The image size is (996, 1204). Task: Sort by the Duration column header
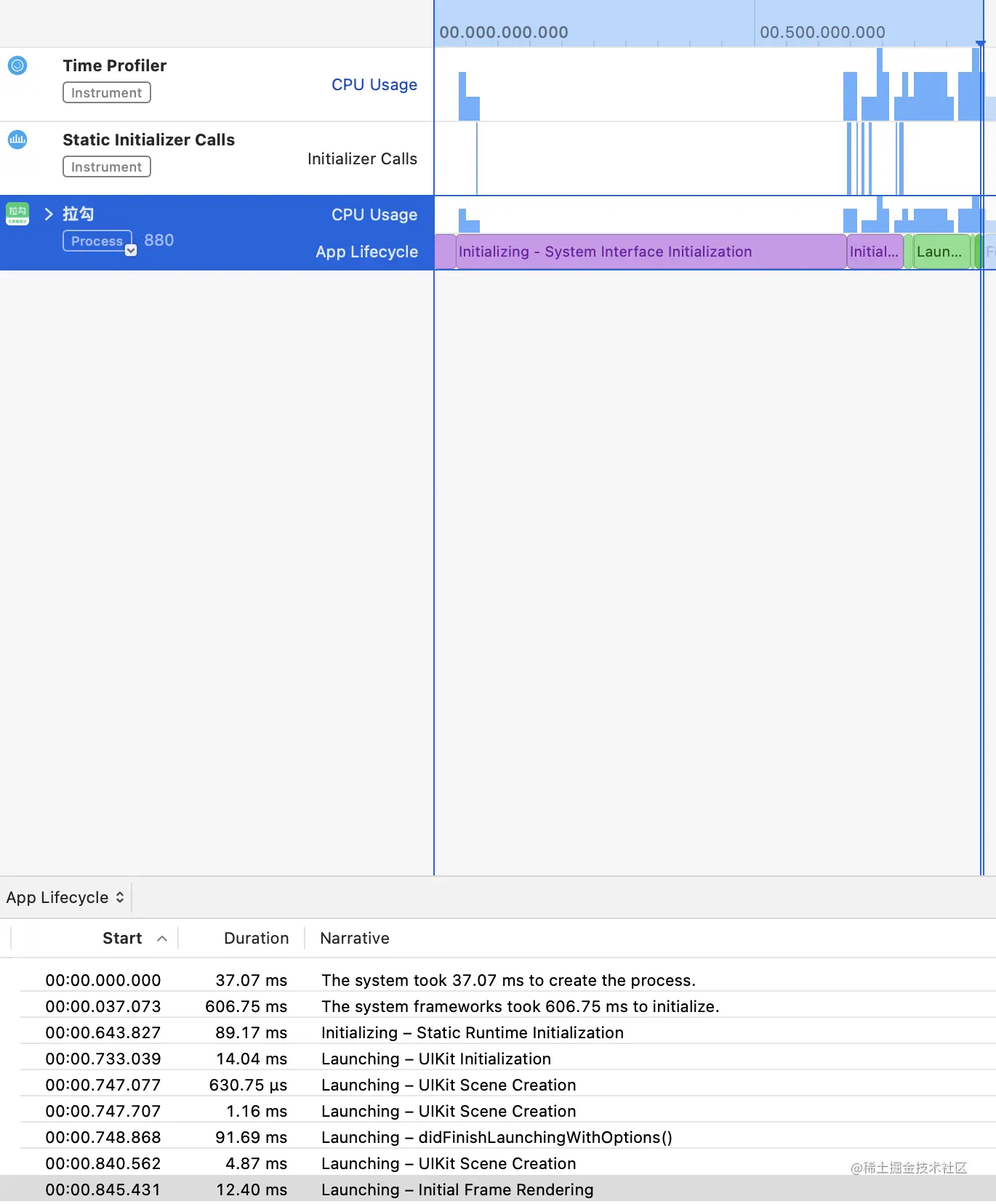(256, 938)
